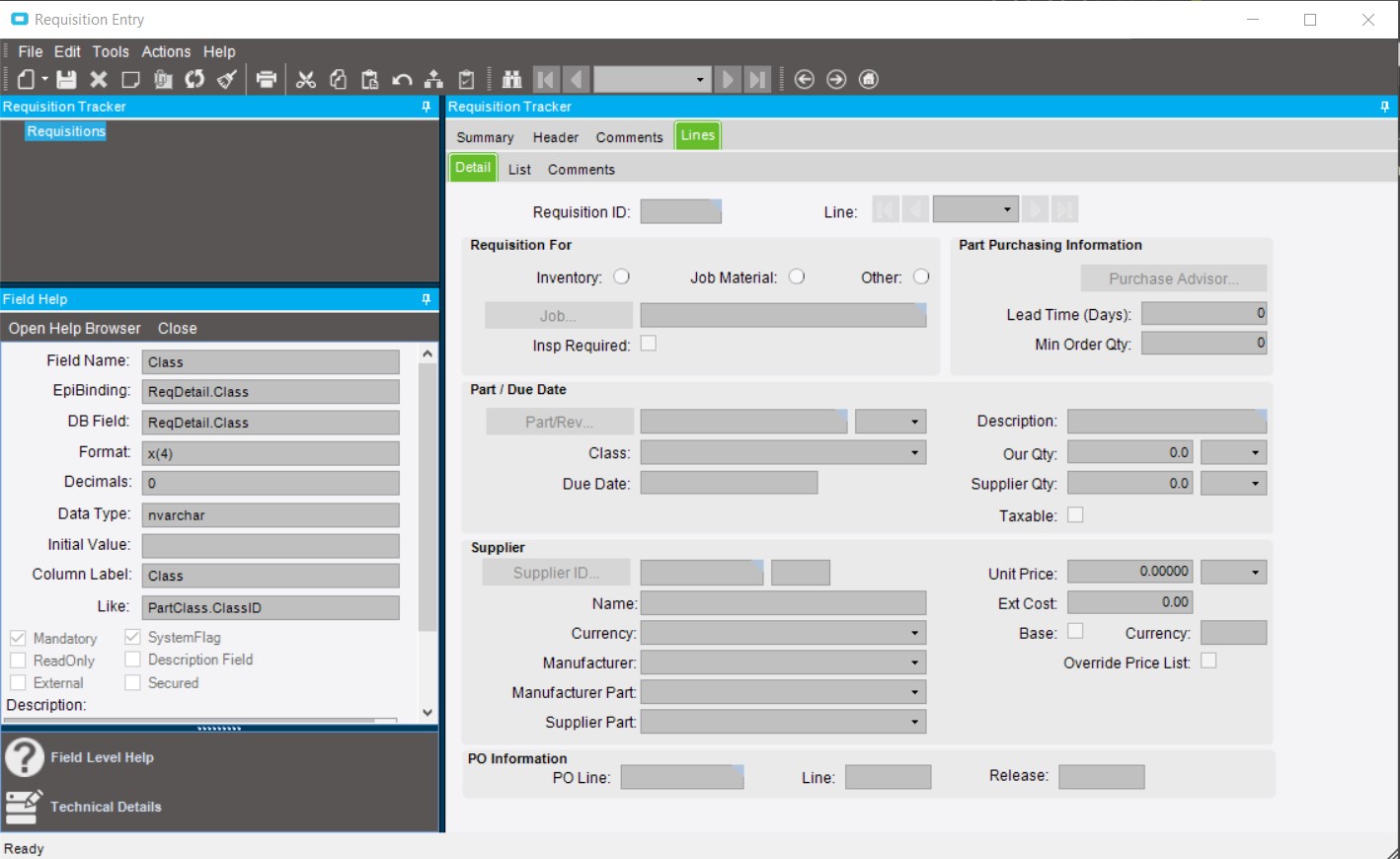Viewport: 1400px width, 859px height.
Task: Click the Print toolbar icon
Action: [267, 80]
